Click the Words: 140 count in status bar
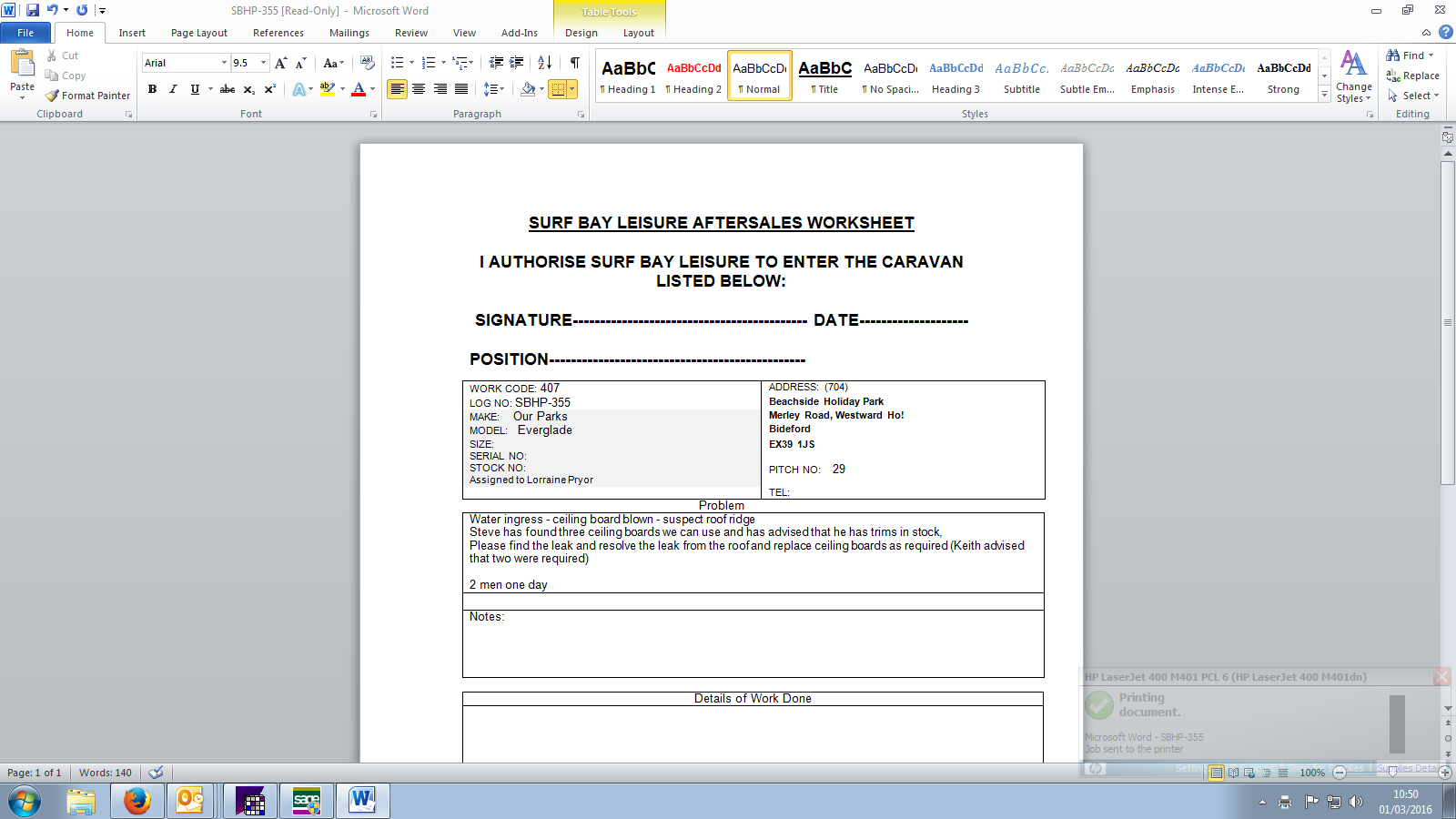 coord(106,773)
